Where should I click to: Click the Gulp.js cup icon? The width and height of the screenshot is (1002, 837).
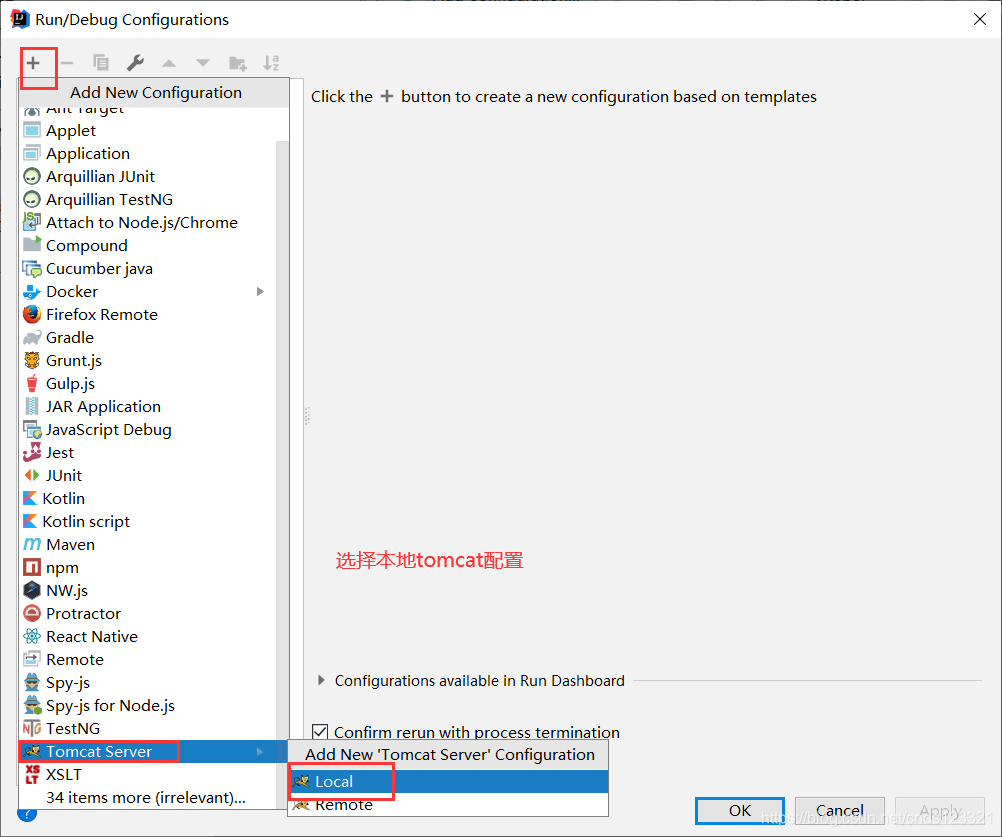(x=32, y=383)
